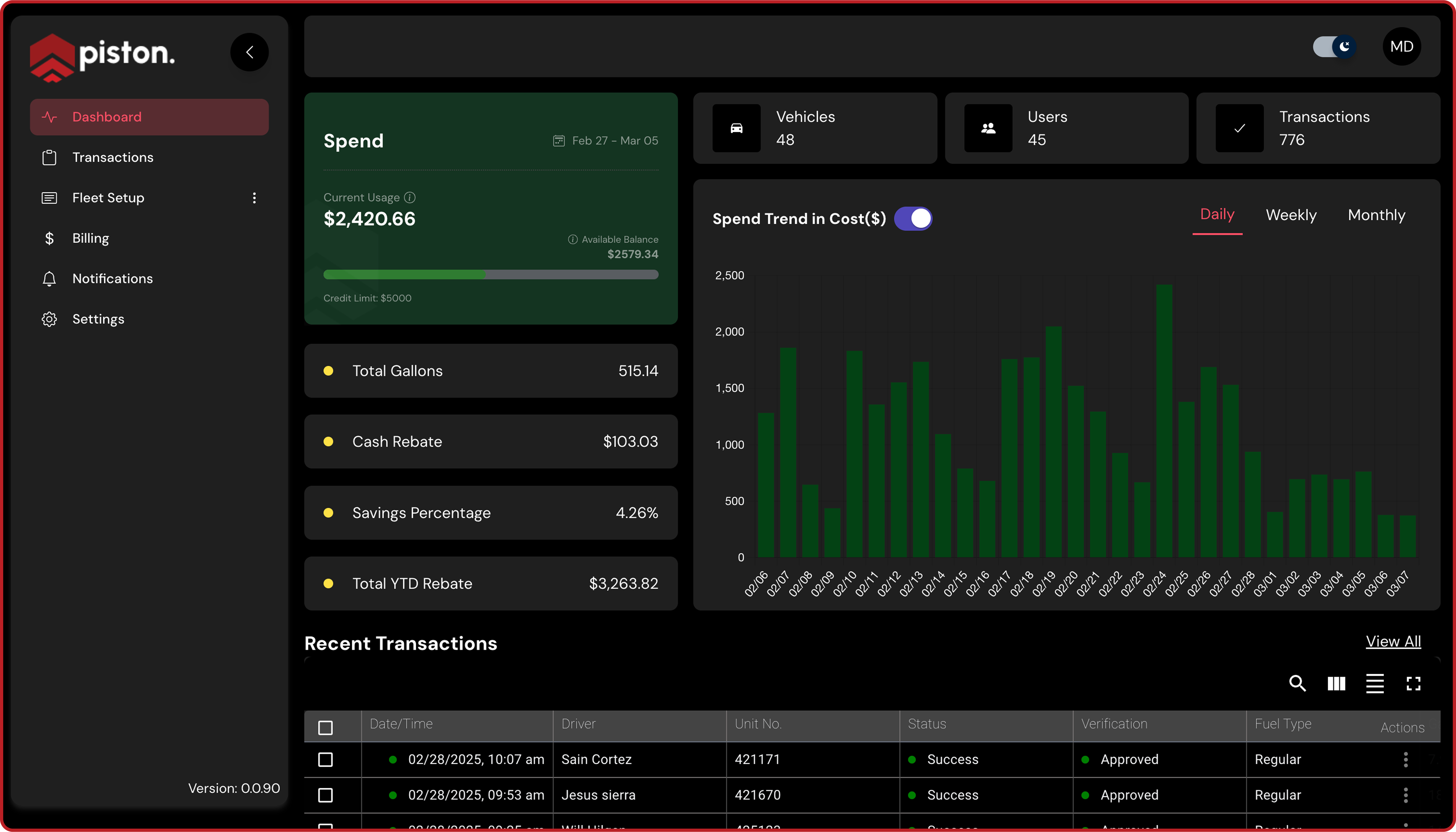1456x832 pixels.
Task: Open actions menu for Jesus sierra row
Action: coord(1405,795)
